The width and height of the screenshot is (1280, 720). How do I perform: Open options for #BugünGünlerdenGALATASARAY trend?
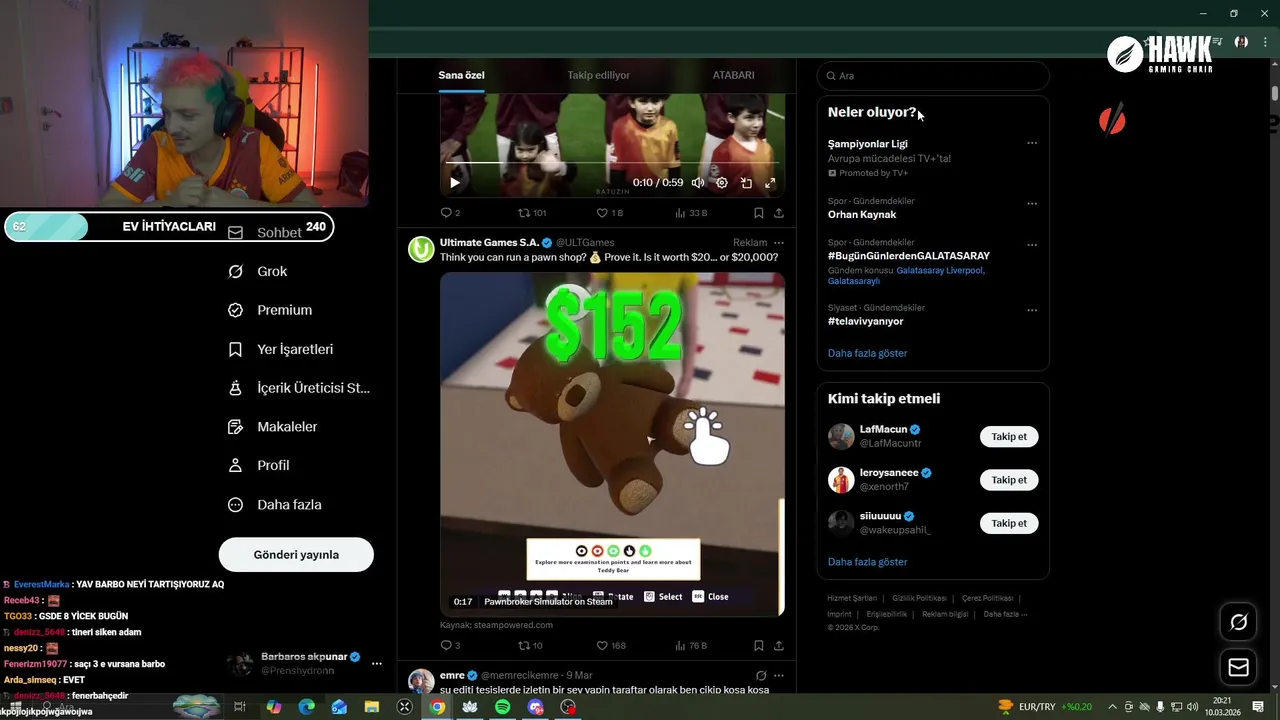pyautogui.click(x=1032, y=245)
